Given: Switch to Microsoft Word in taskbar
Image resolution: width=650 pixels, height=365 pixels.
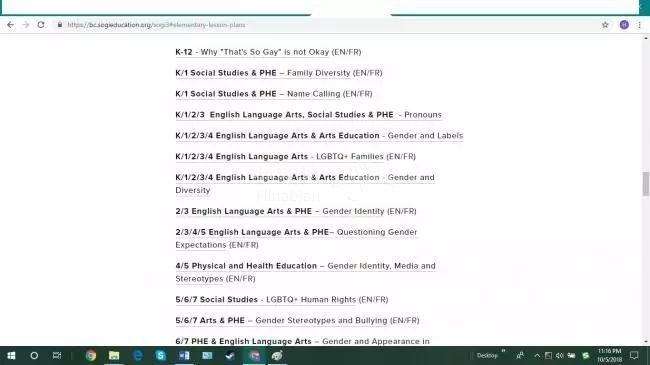Looking at the screenshot, I should (x=184, y=355).
